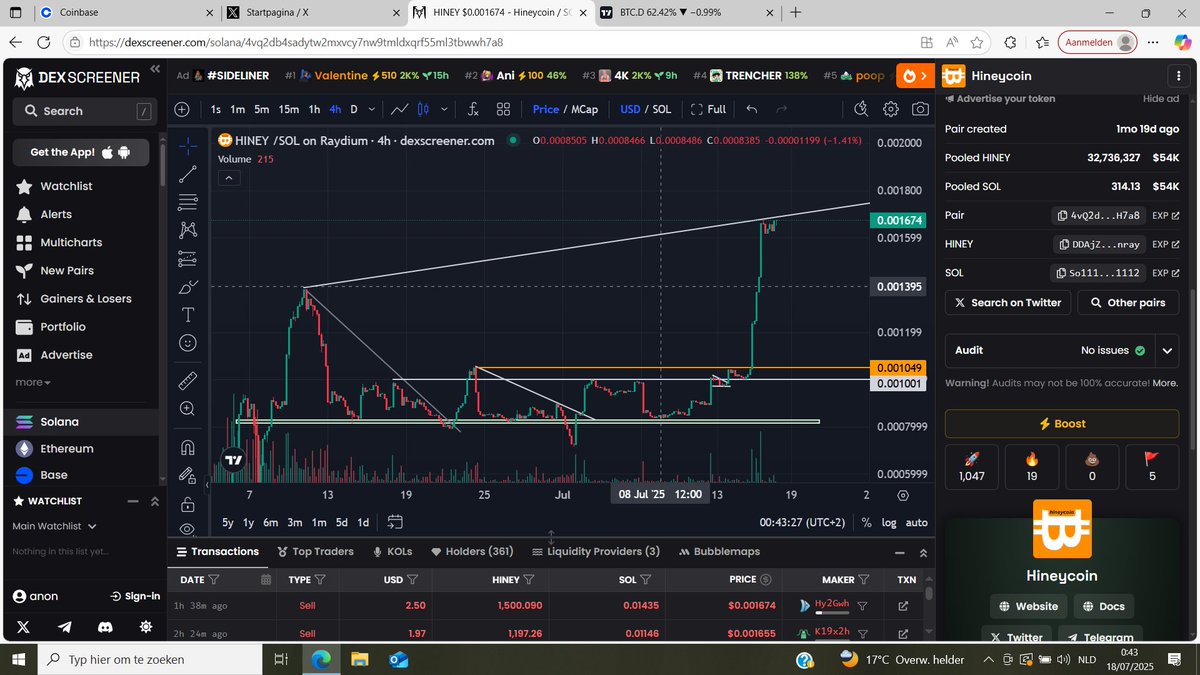Click Search on Twitter button

[x=1008, y=302]
